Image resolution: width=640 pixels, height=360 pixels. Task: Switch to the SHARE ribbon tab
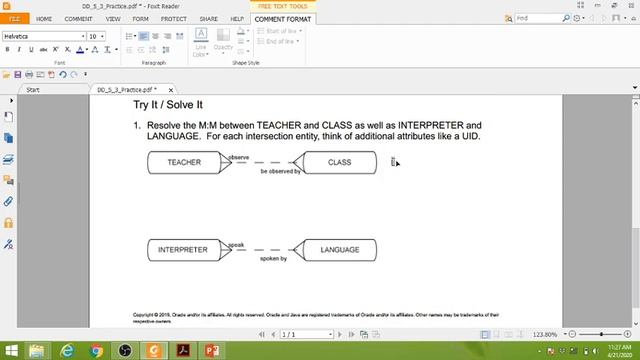209,19
